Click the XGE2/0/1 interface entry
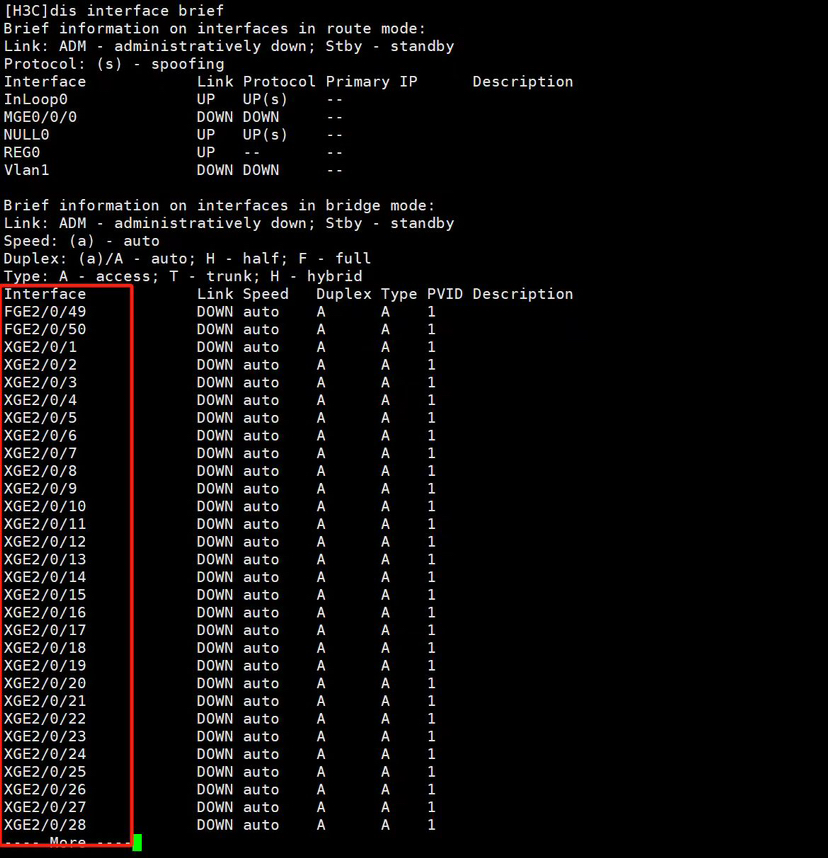This screenshot has width=828, height=858. coord(40,347)
